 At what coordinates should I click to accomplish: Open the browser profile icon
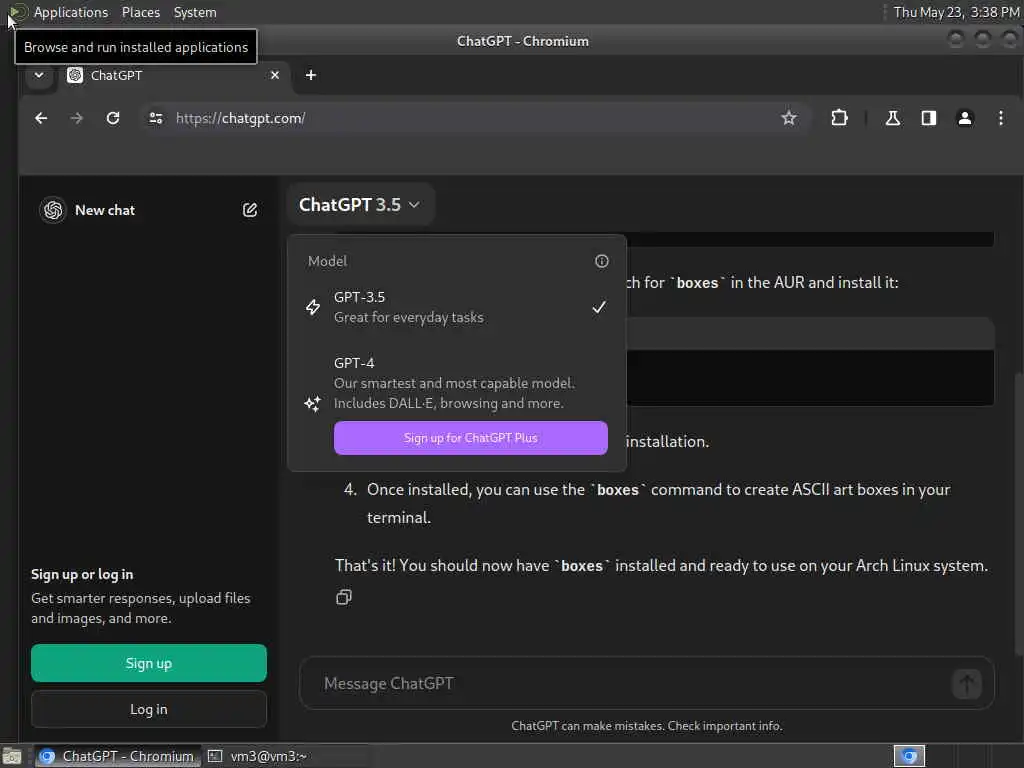tap(965, 118)
